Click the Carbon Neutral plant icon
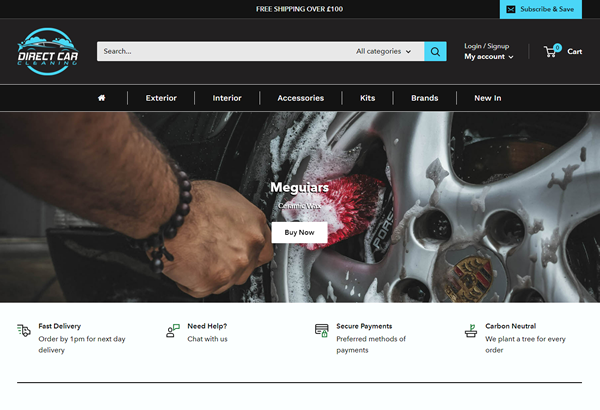Viewport: 600px width, 410px height. click(470, 331)
